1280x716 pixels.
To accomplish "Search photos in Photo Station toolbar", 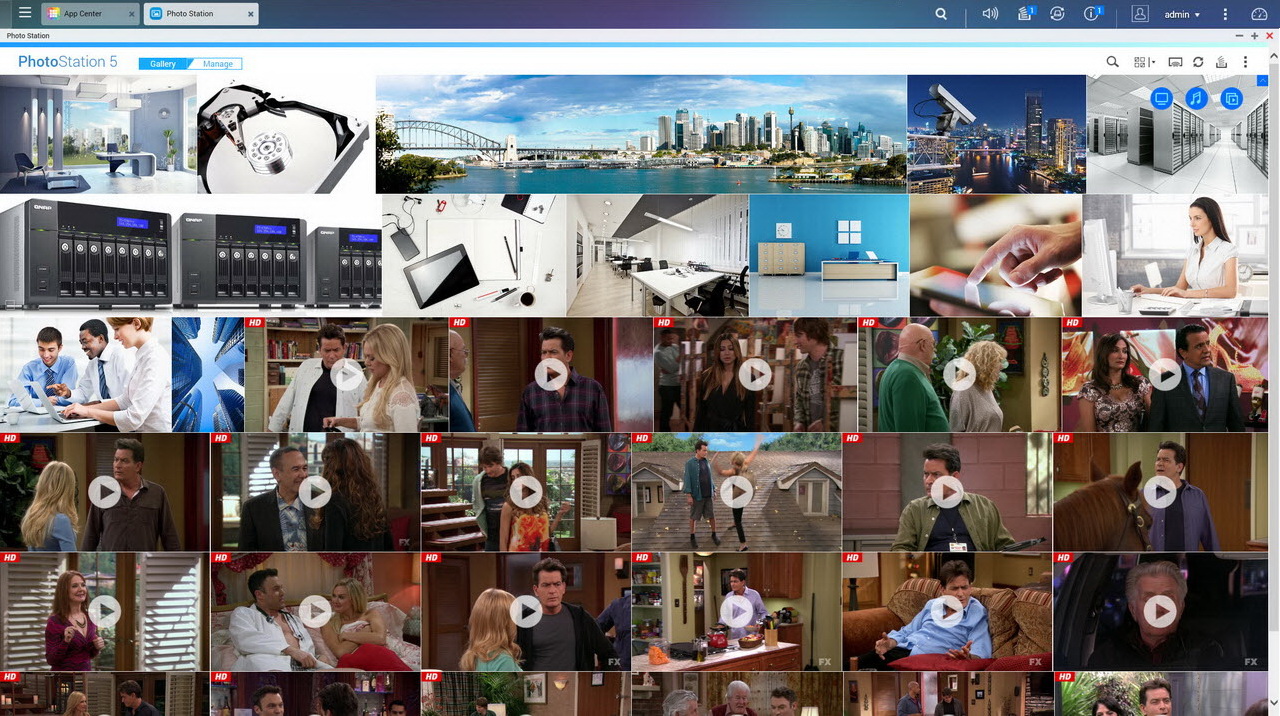I will [1112, 62].
